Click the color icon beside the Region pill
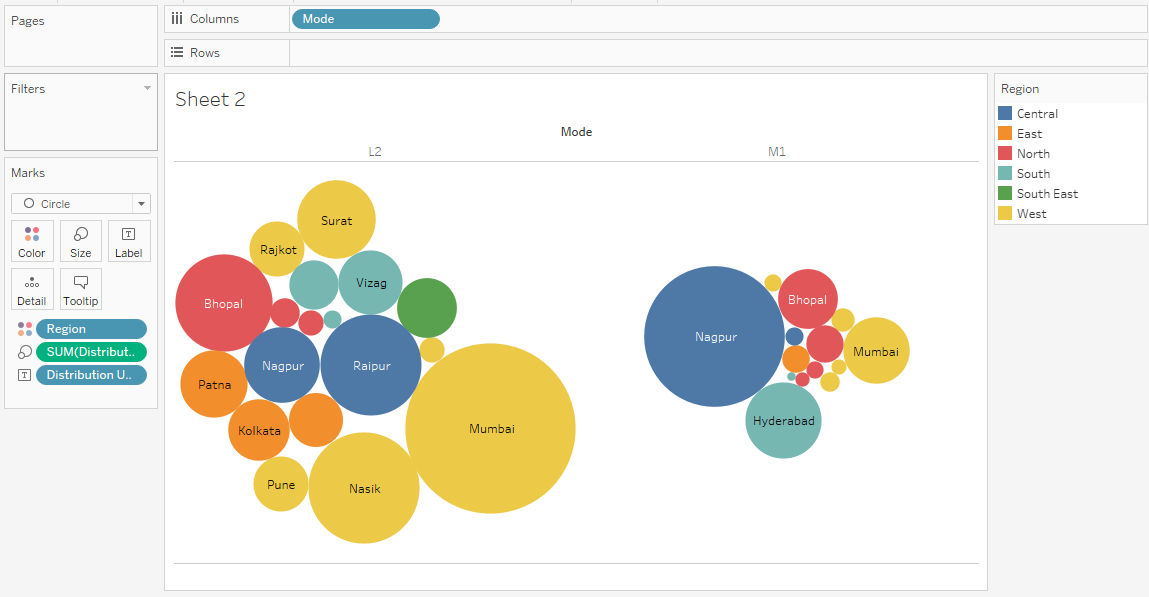Image resolution: width=1149 pixels, height=597 pixels. (x=24, y=328)
